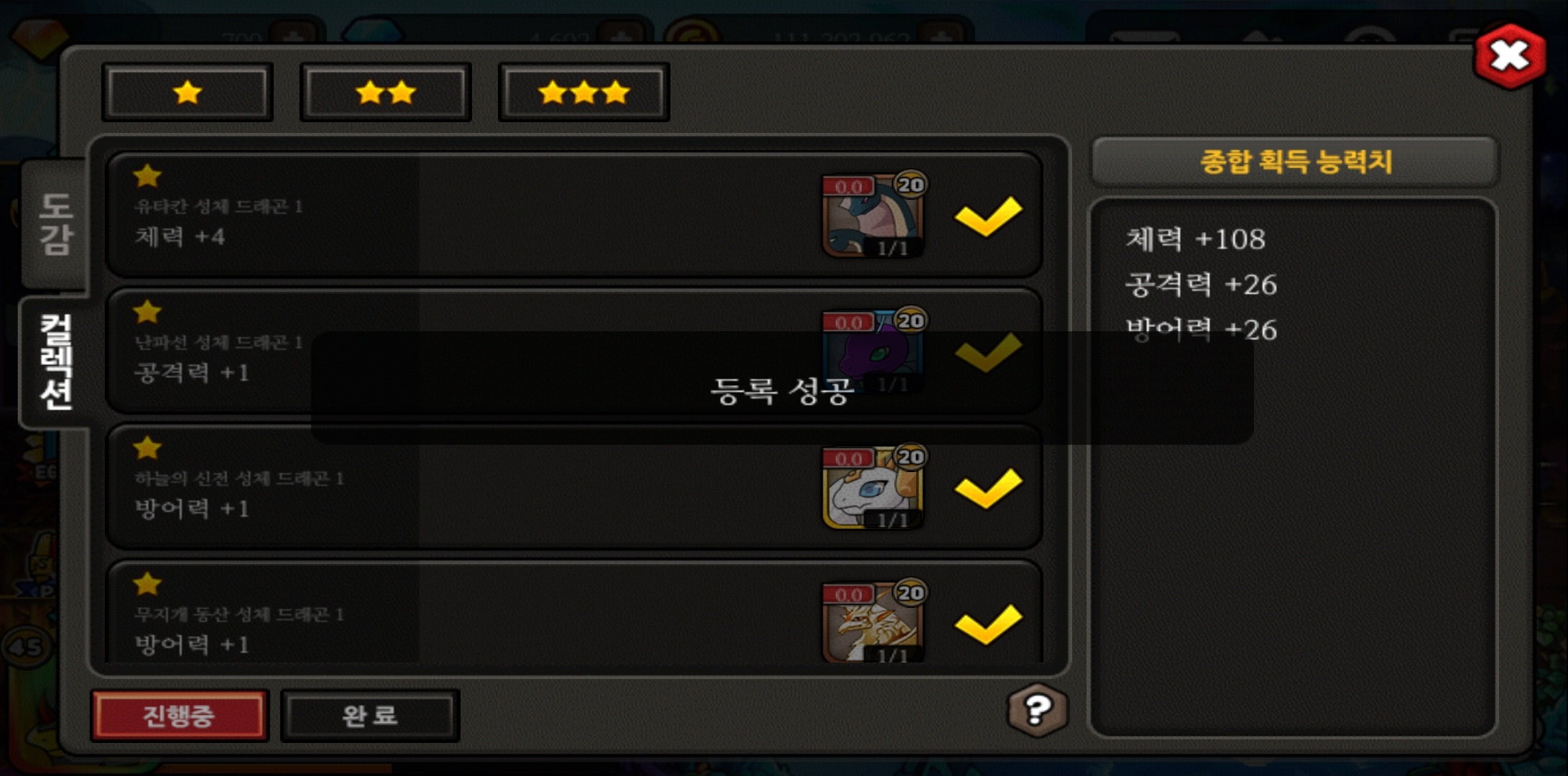Dismiss the 등록 성공 toast message

pos(782,388)
